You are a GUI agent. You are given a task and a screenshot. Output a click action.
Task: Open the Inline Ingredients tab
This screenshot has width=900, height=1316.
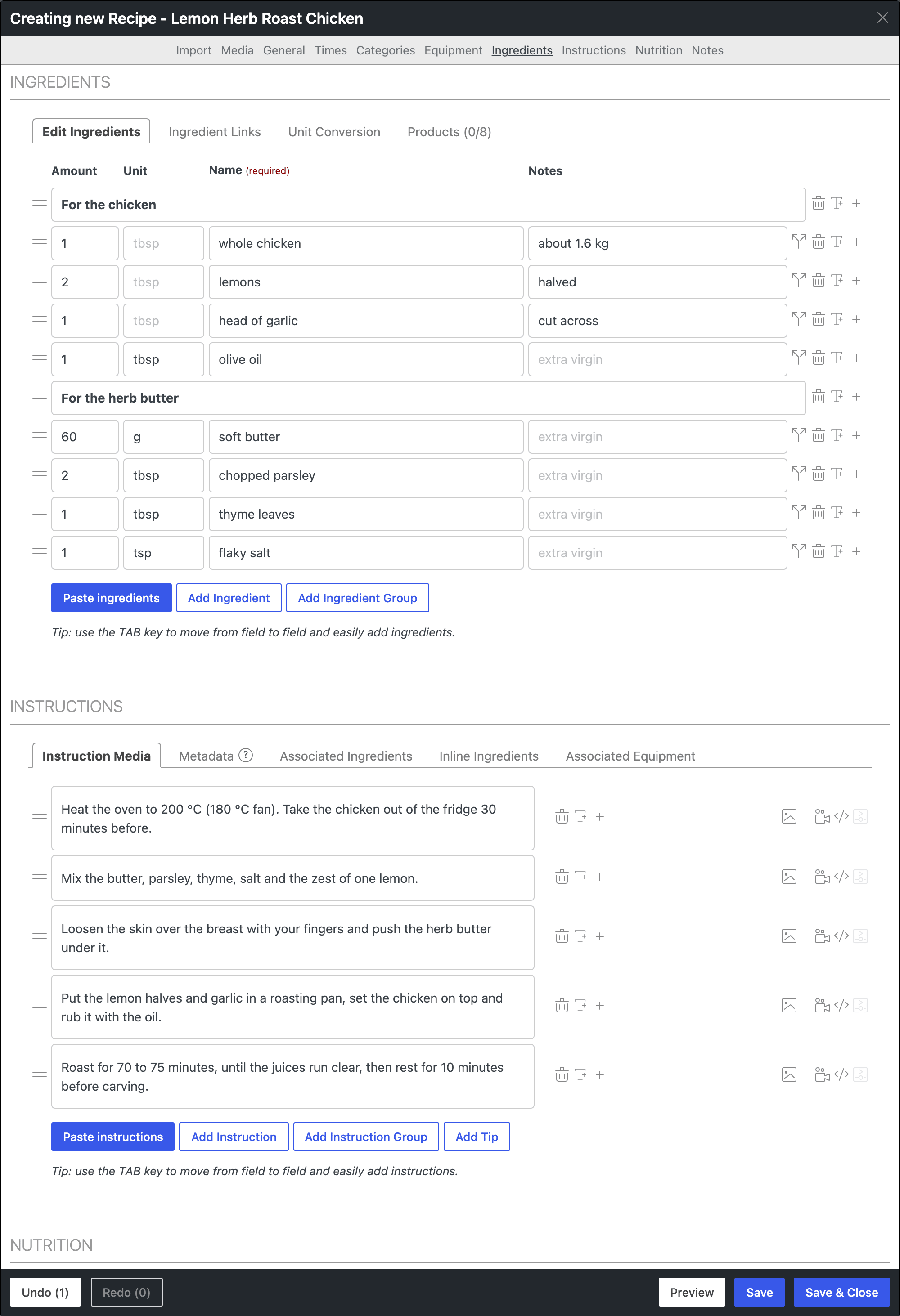489,756
